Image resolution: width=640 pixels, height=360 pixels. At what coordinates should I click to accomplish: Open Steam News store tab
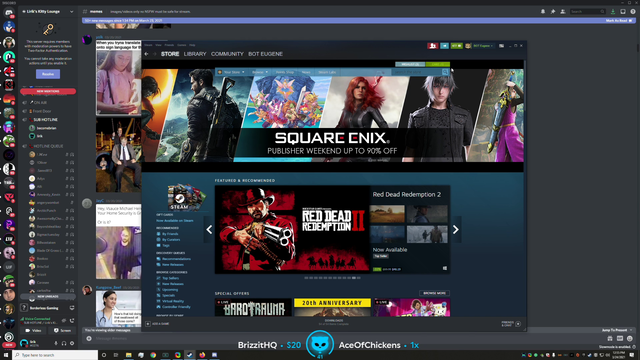306,72
